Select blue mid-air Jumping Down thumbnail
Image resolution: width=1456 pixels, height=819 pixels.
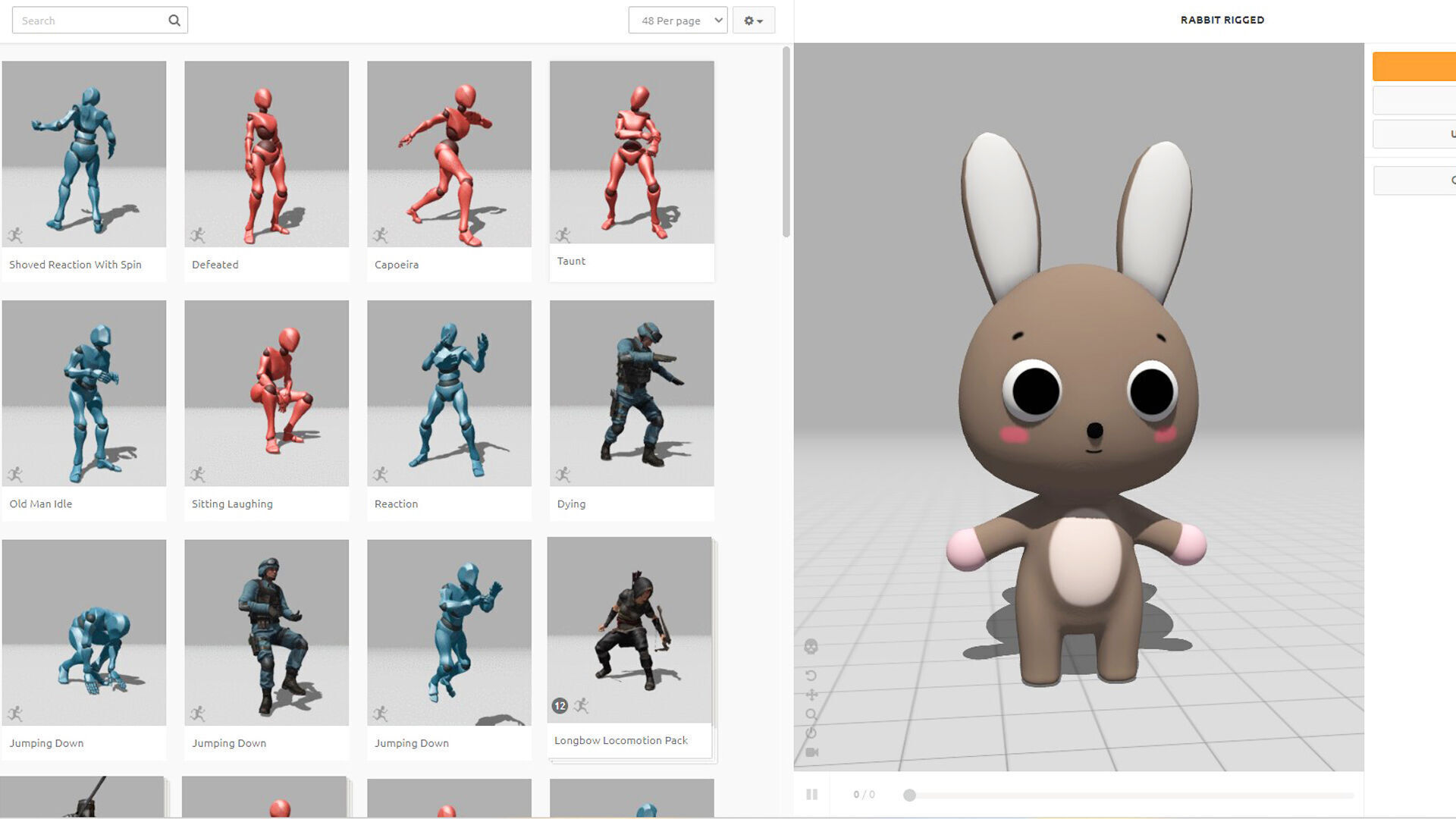[450, 632]
